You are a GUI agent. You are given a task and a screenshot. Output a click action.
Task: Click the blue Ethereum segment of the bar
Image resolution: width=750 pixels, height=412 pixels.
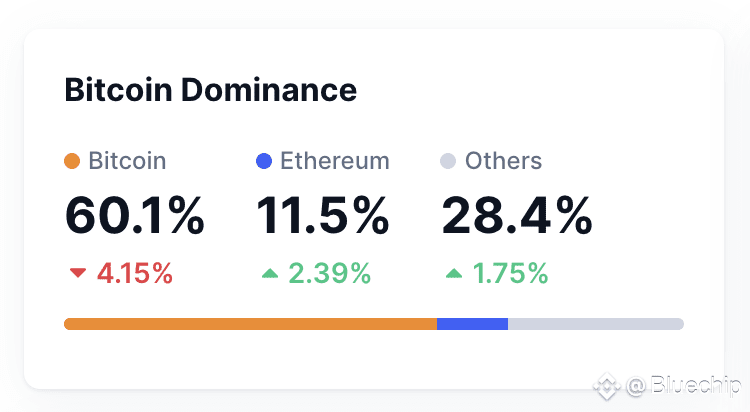[473, 324]
